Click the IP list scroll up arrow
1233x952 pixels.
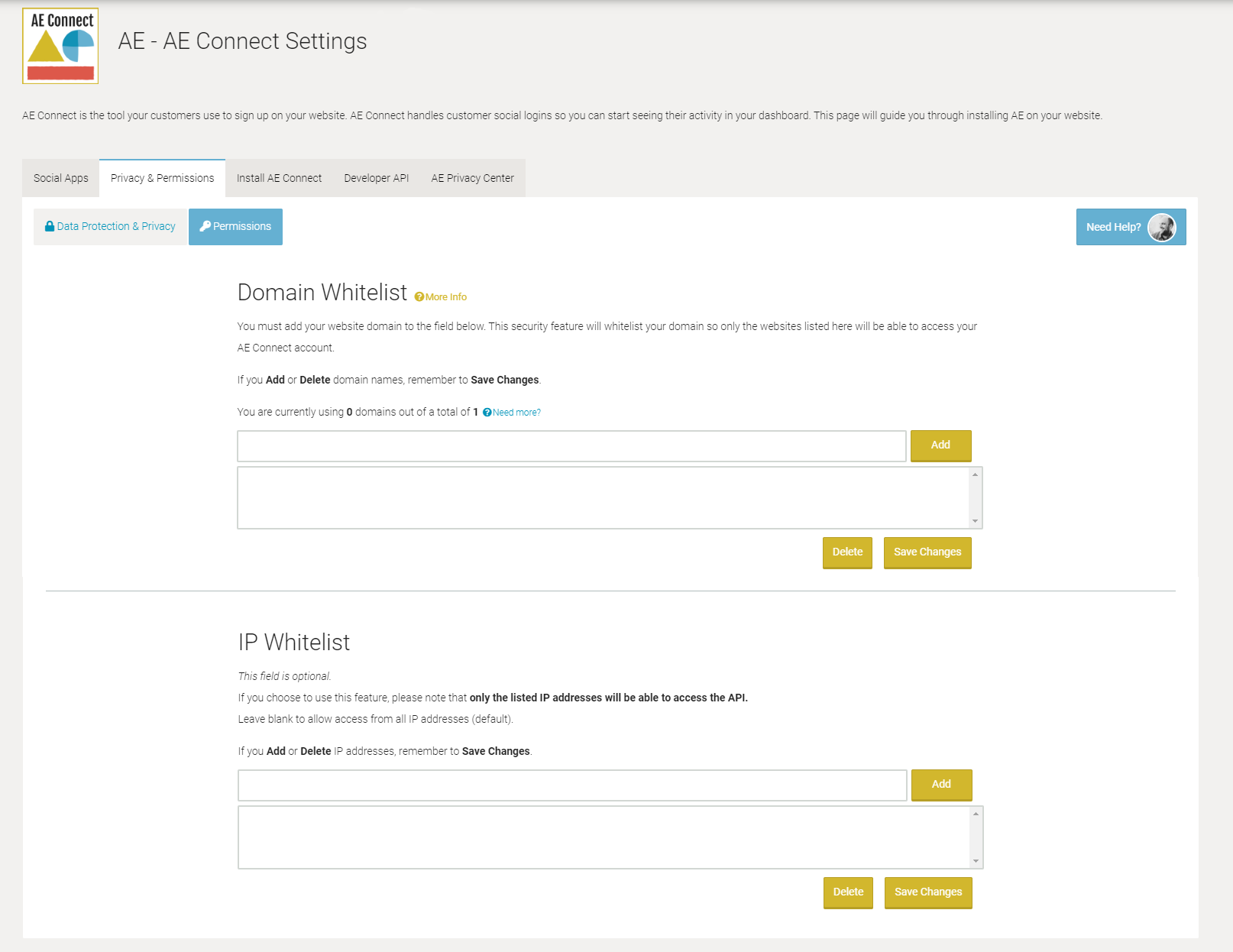coord(976,814)
